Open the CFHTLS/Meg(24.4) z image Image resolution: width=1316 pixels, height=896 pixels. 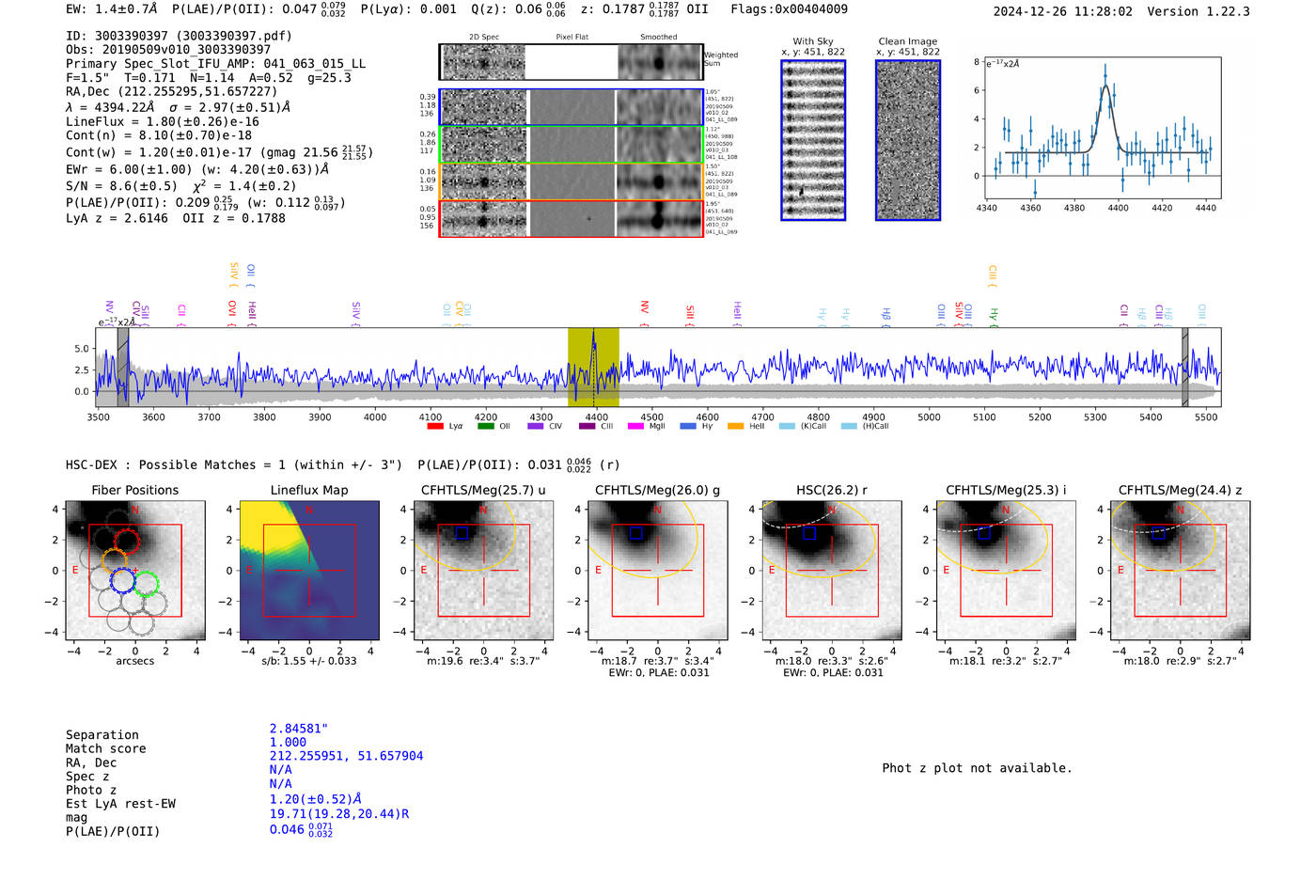(1180, 570)
